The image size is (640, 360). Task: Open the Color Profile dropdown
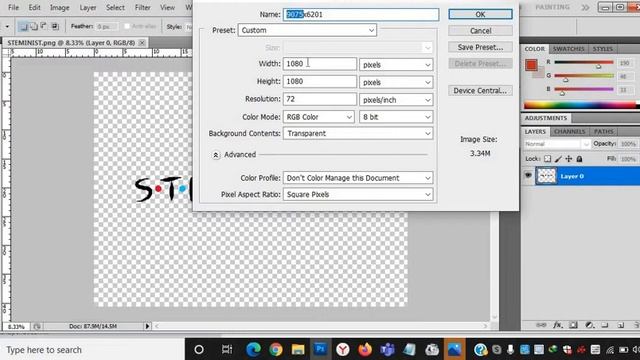[358, 178]
